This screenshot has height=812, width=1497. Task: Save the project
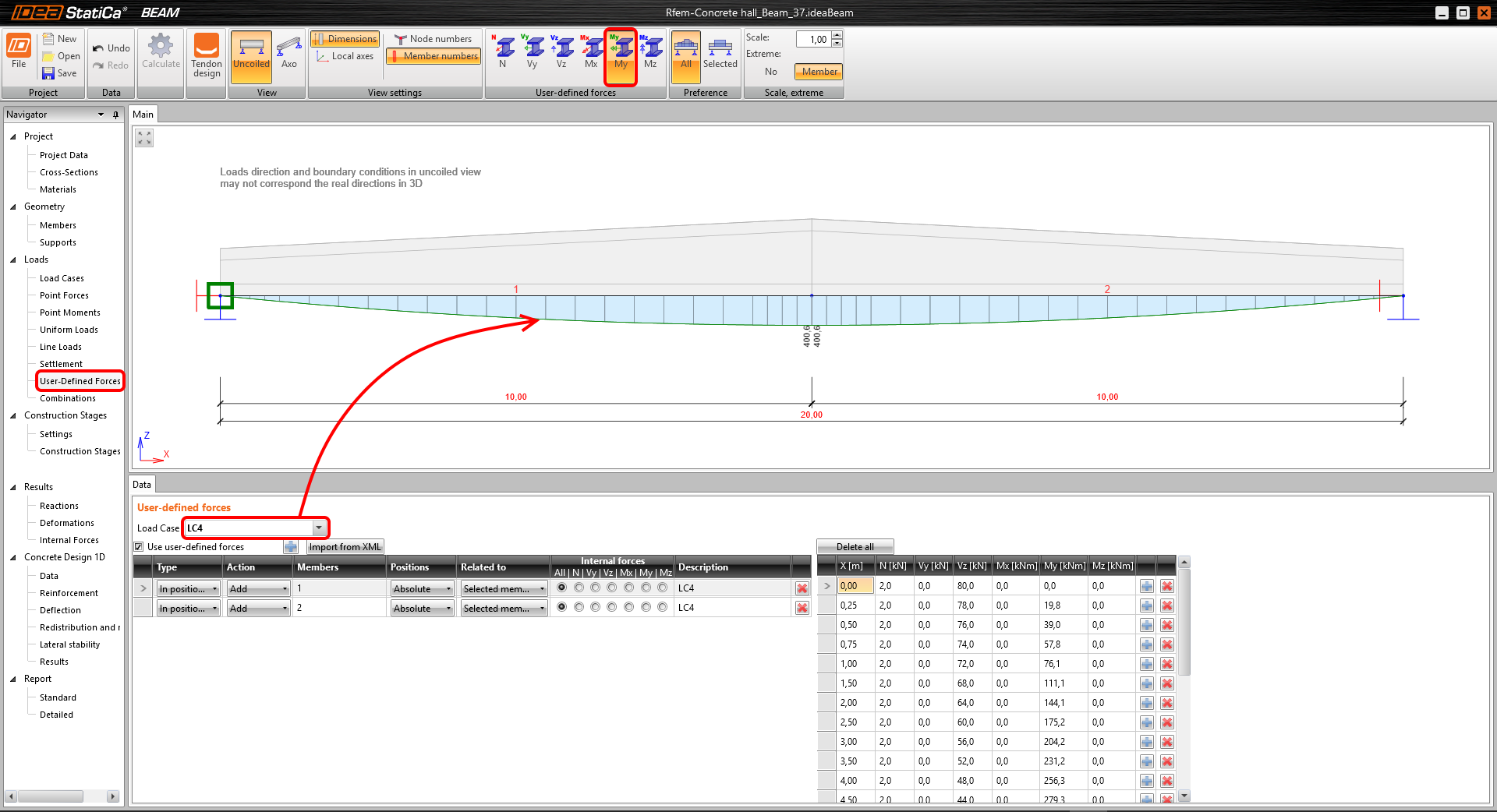[x=59, y=73]
